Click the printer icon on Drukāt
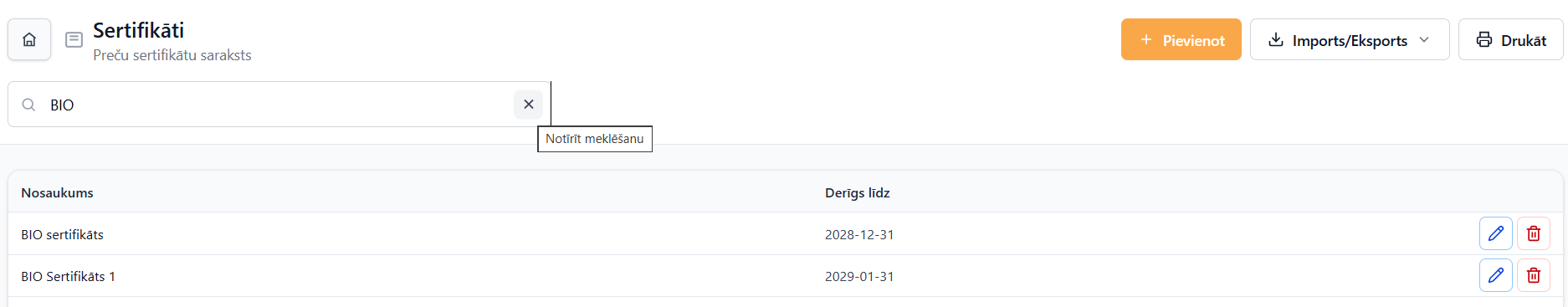This screenshot has width=1568, height=307. point(1483,39)
